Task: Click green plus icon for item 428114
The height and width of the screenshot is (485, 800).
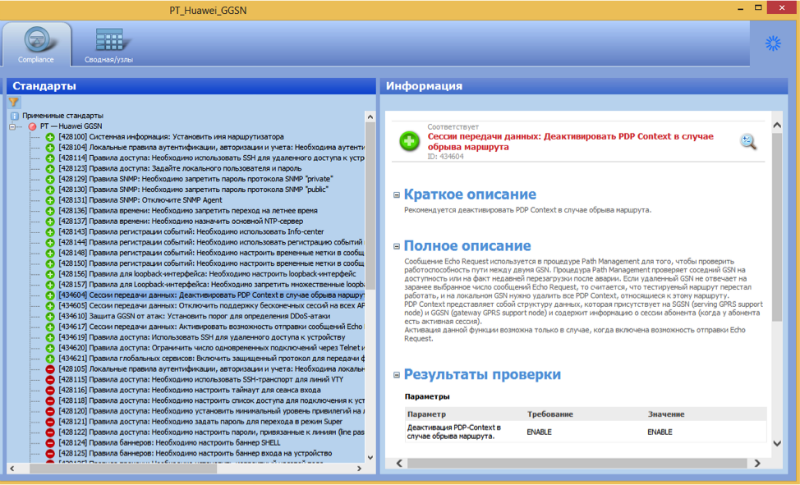Action: coord(50,158)
